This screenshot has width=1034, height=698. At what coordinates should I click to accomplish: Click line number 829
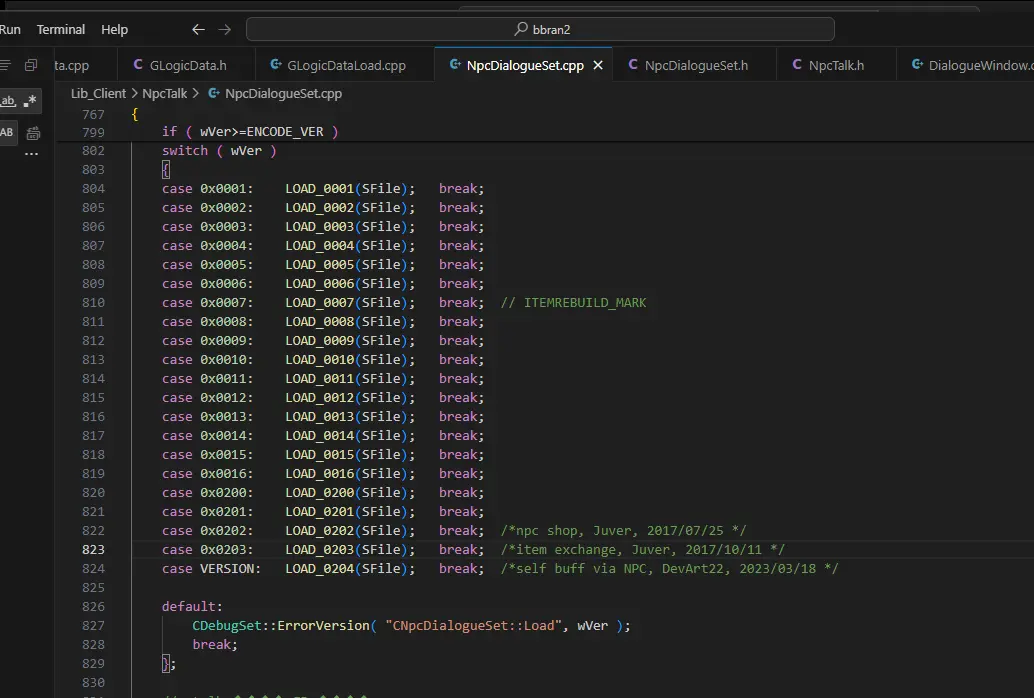(93, 664)
